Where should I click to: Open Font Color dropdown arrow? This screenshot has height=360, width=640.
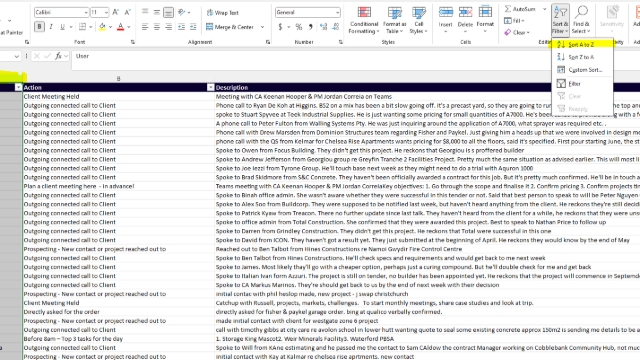tap(129, 27)
